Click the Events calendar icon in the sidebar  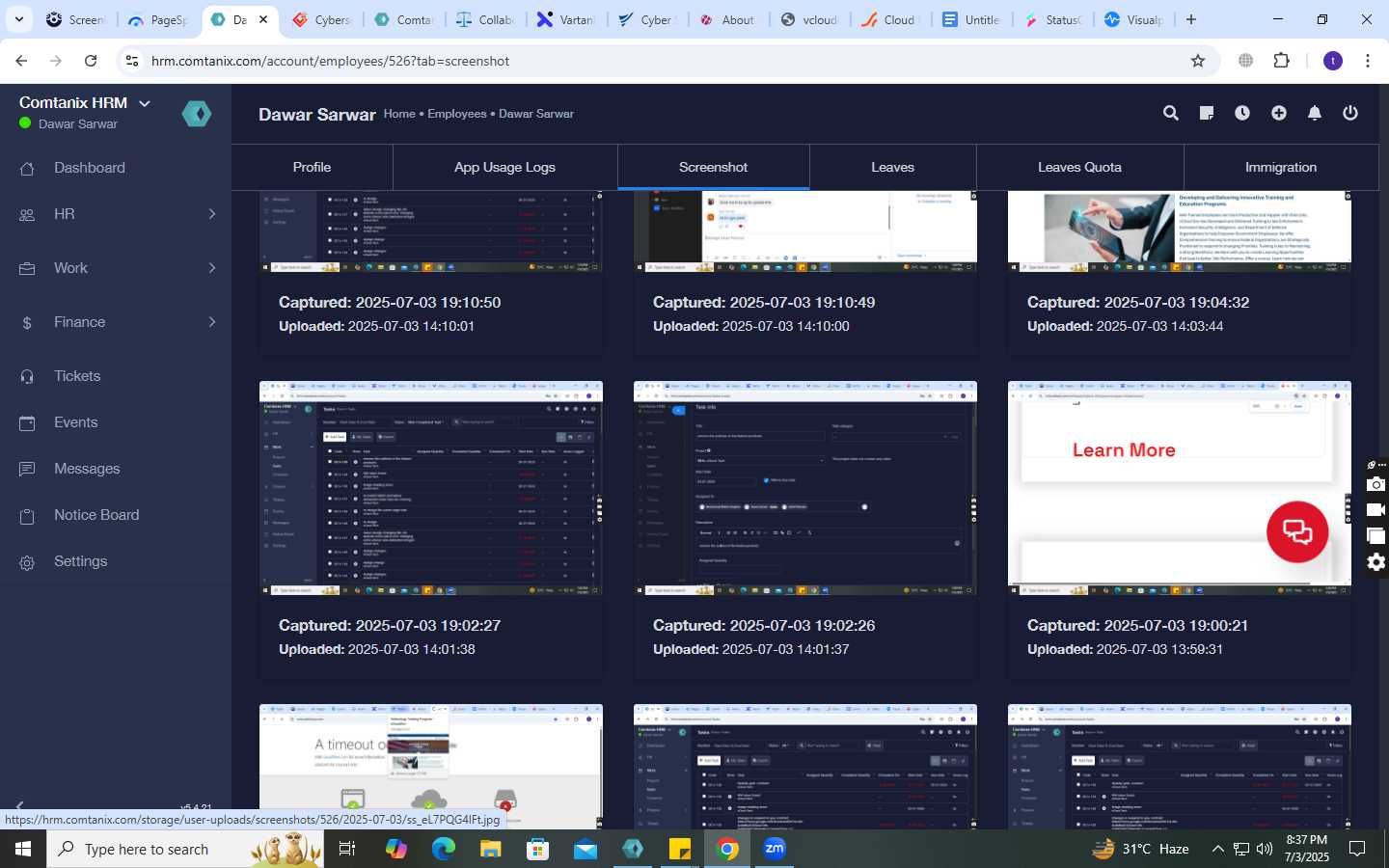(x=27, y=423)
